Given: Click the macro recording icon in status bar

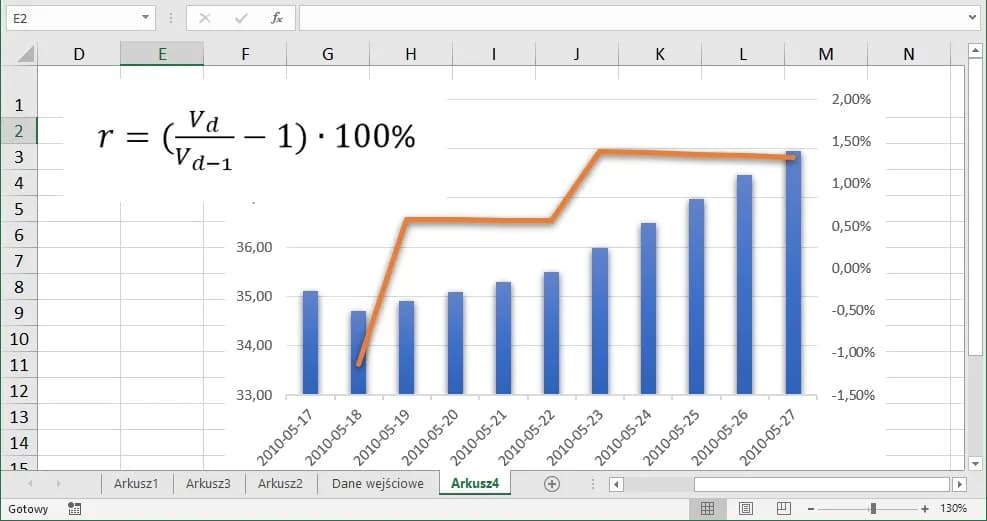Looking at the screenshot, I should pos(74,509).
